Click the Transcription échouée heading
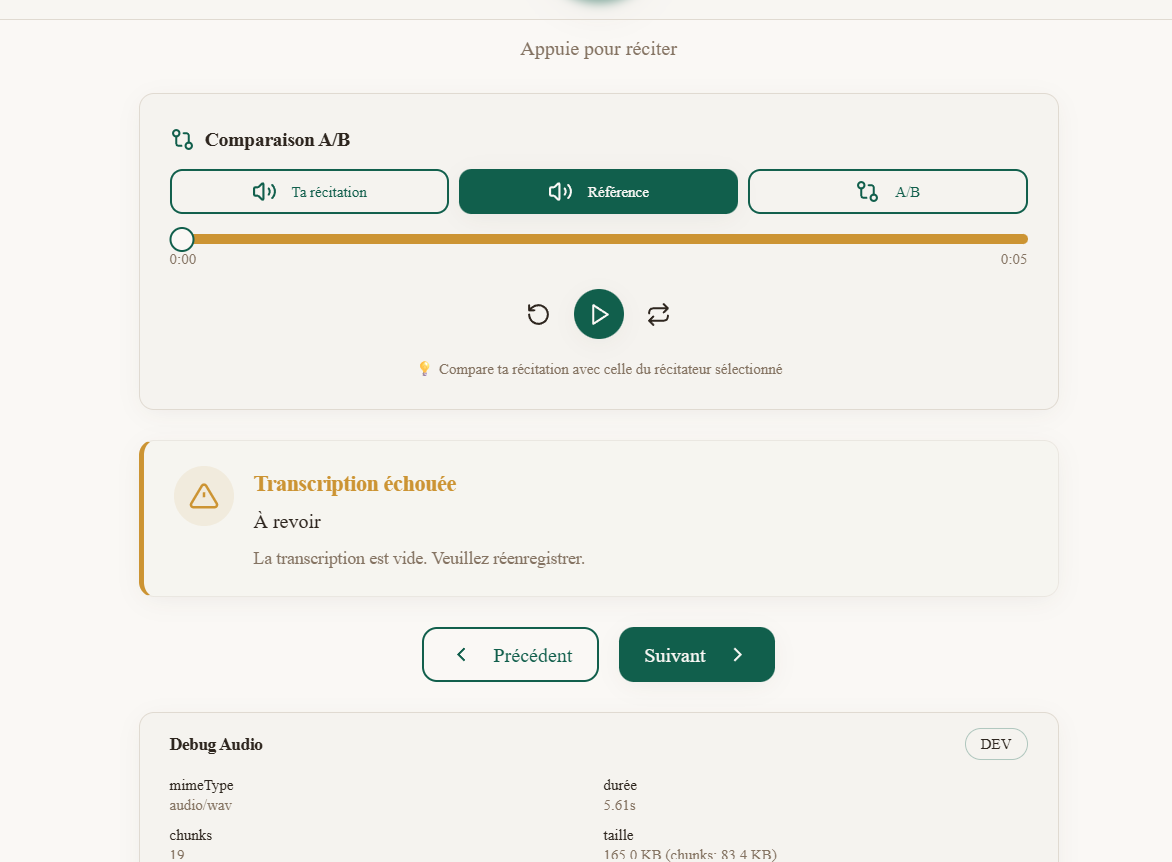This screenshot has height=862, width=1172. pyautogui.click(x=355, y=484)
